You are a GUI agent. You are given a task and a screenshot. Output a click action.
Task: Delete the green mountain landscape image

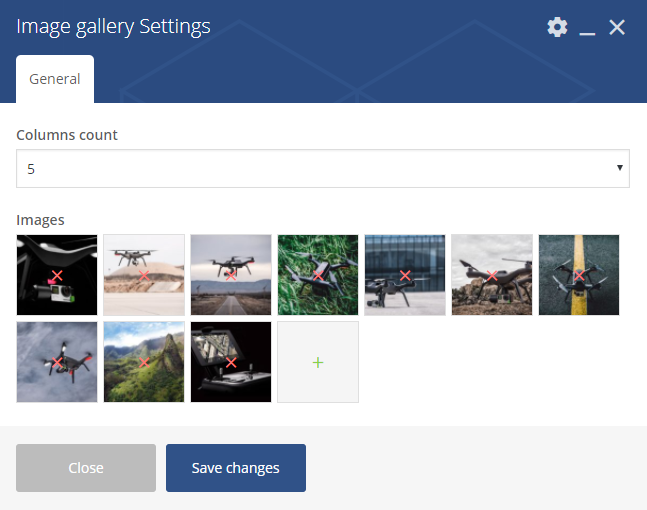click(x=144, y=362)
